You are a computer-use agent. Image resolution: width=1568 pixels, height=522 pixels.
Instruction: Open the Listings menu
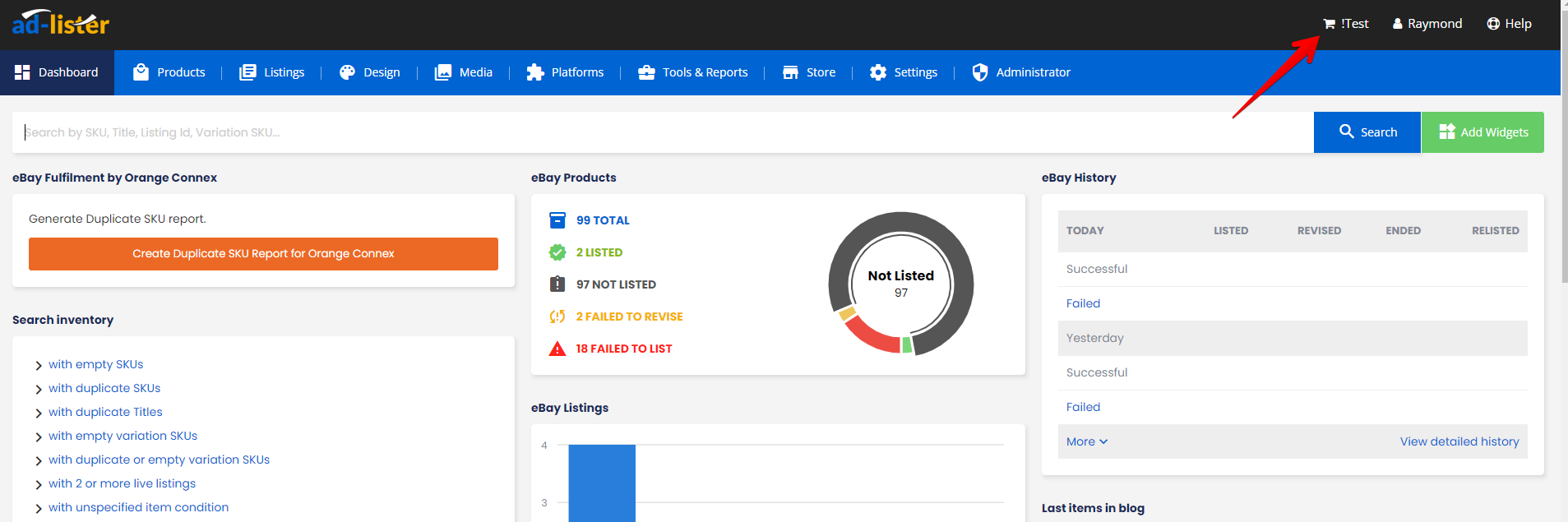(272, 72)
